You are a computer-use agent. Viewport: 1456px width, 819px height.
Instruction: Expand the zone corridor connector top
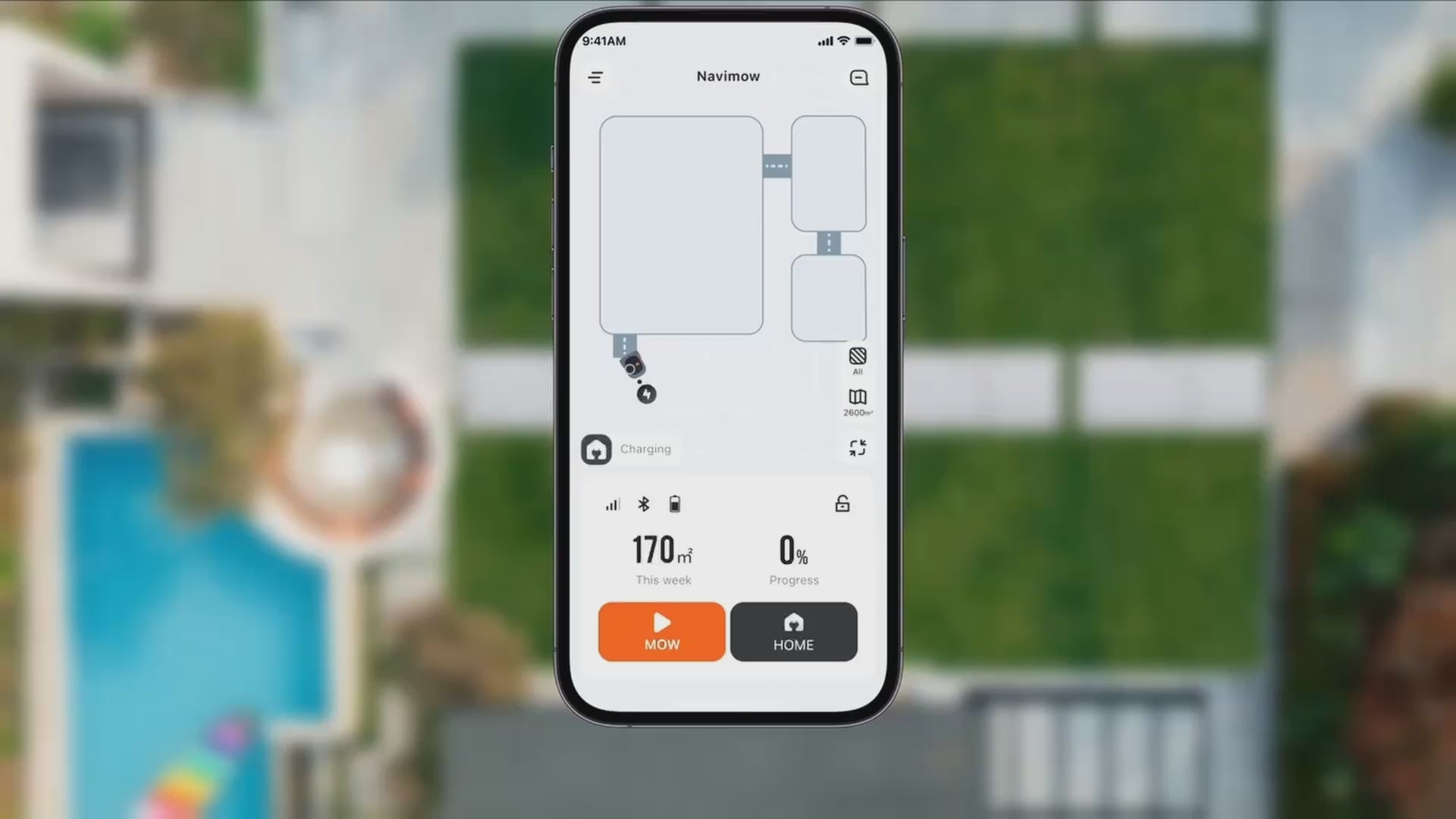click(777, 167)
